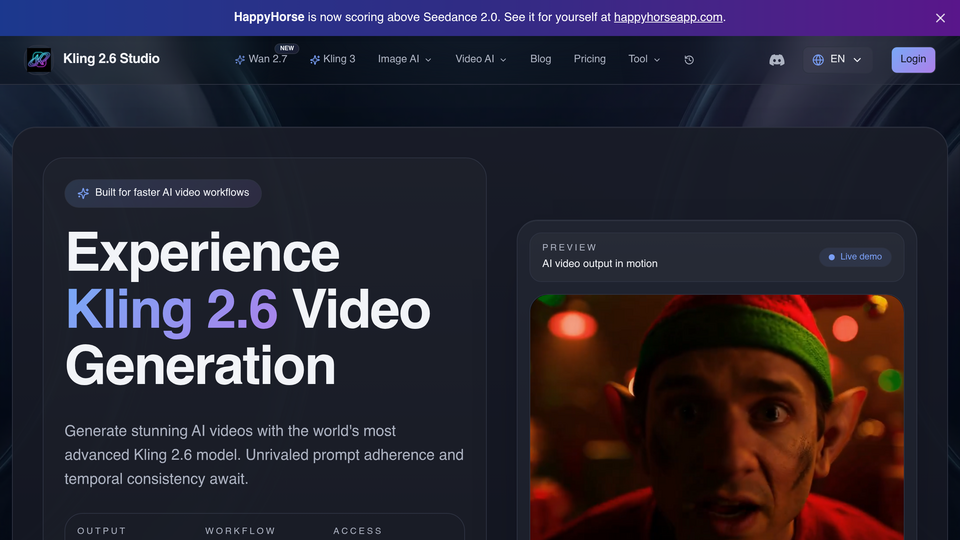Click 'AI video output in motion' text
Screen dimensions: 960x540
click(599, 264)
